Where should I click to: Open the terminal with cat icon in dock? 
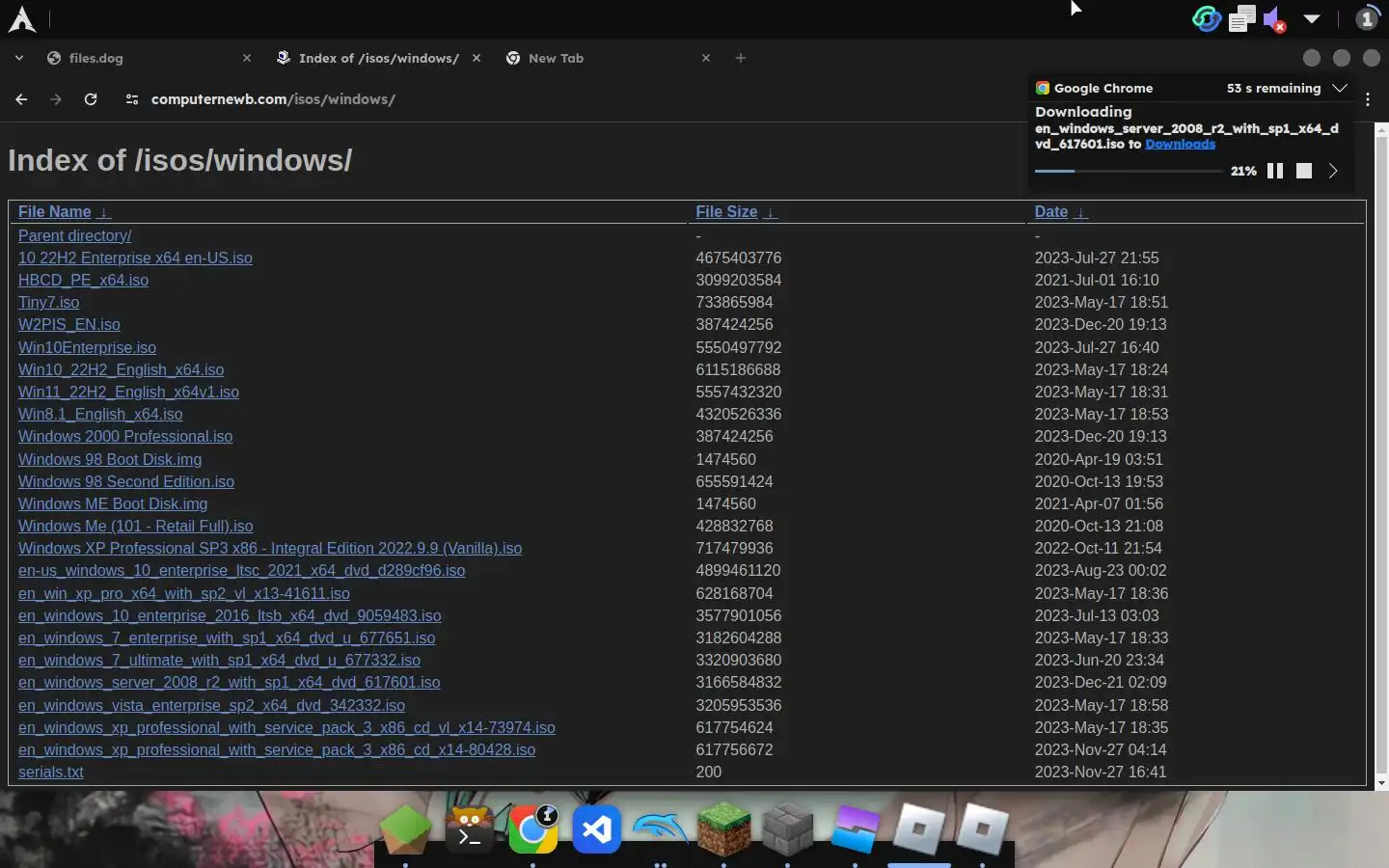tap(470, 829)
